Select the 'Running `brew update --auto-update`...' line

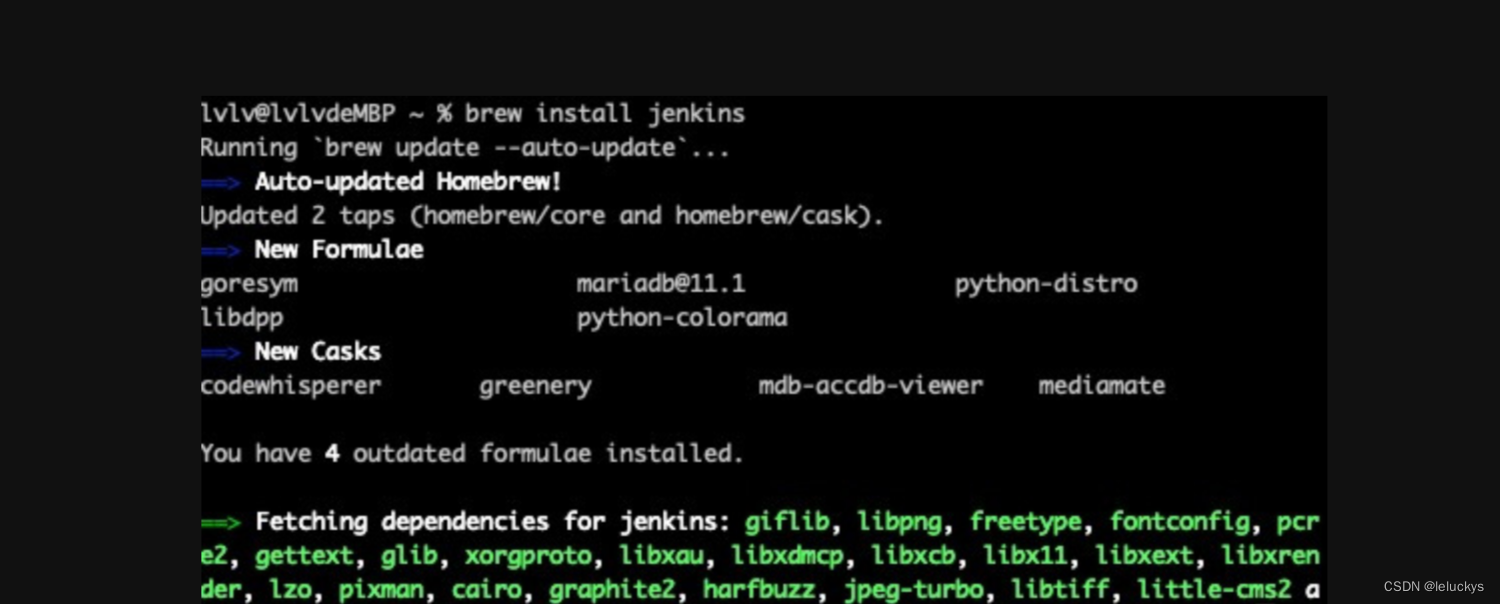(x=465, y=148)
